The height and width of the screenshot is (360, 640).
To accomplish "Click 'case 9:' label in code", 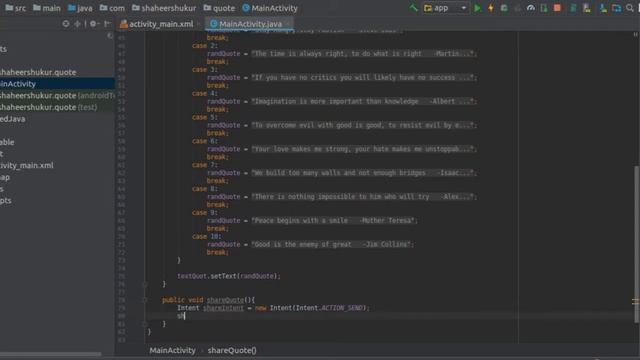I will (x=205, y=213).
